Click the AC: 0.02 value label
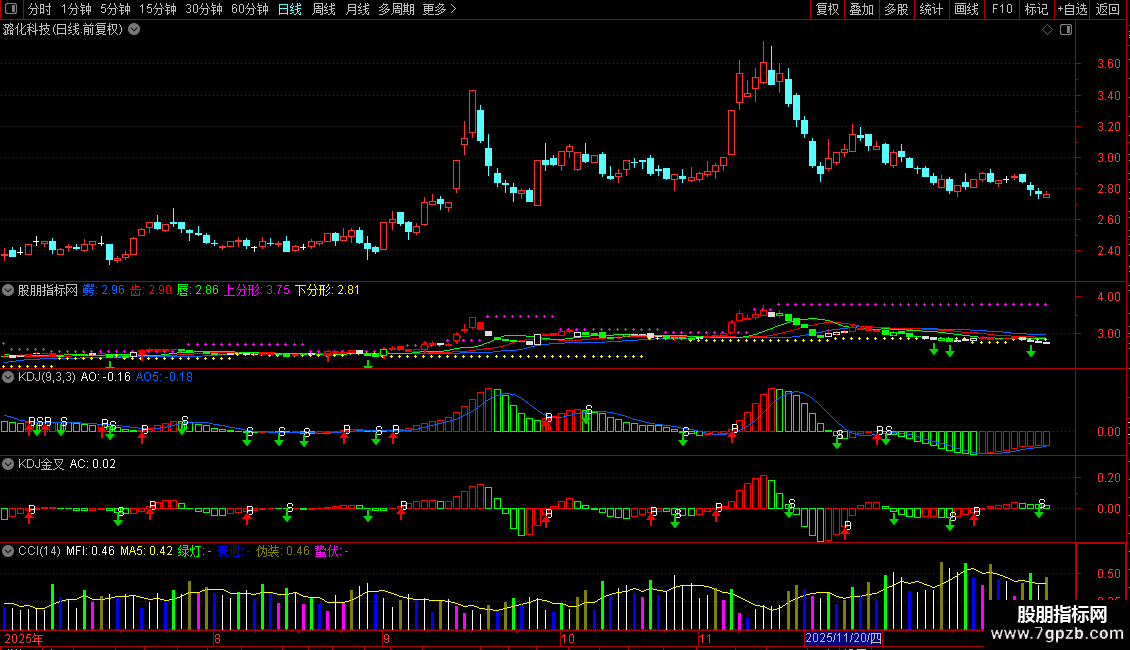The width and height of the screenshot is (1130, 650). (x=92, y=464)
